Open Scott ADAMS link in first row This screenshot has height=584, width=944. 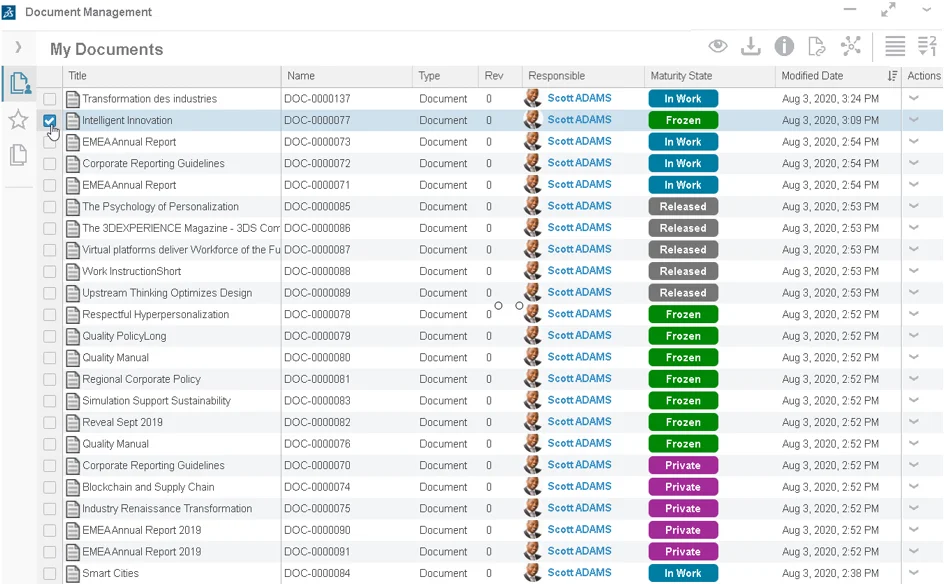click(x=579, y=98)
